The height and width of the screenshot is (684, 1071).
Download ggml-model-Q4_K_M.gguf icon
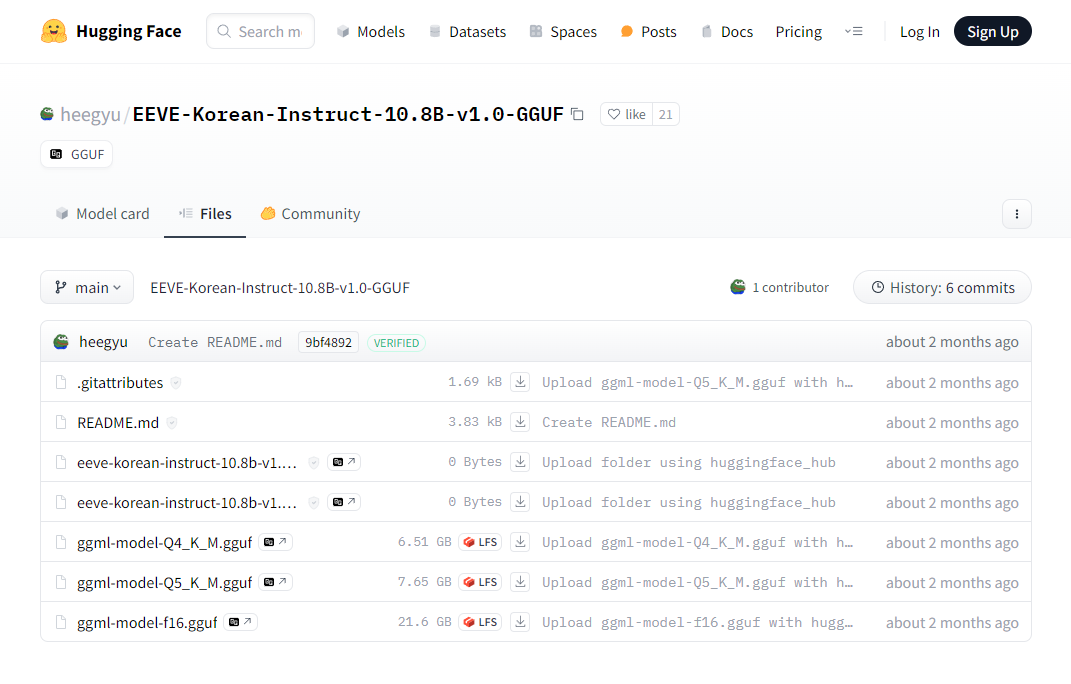point(520,542)
